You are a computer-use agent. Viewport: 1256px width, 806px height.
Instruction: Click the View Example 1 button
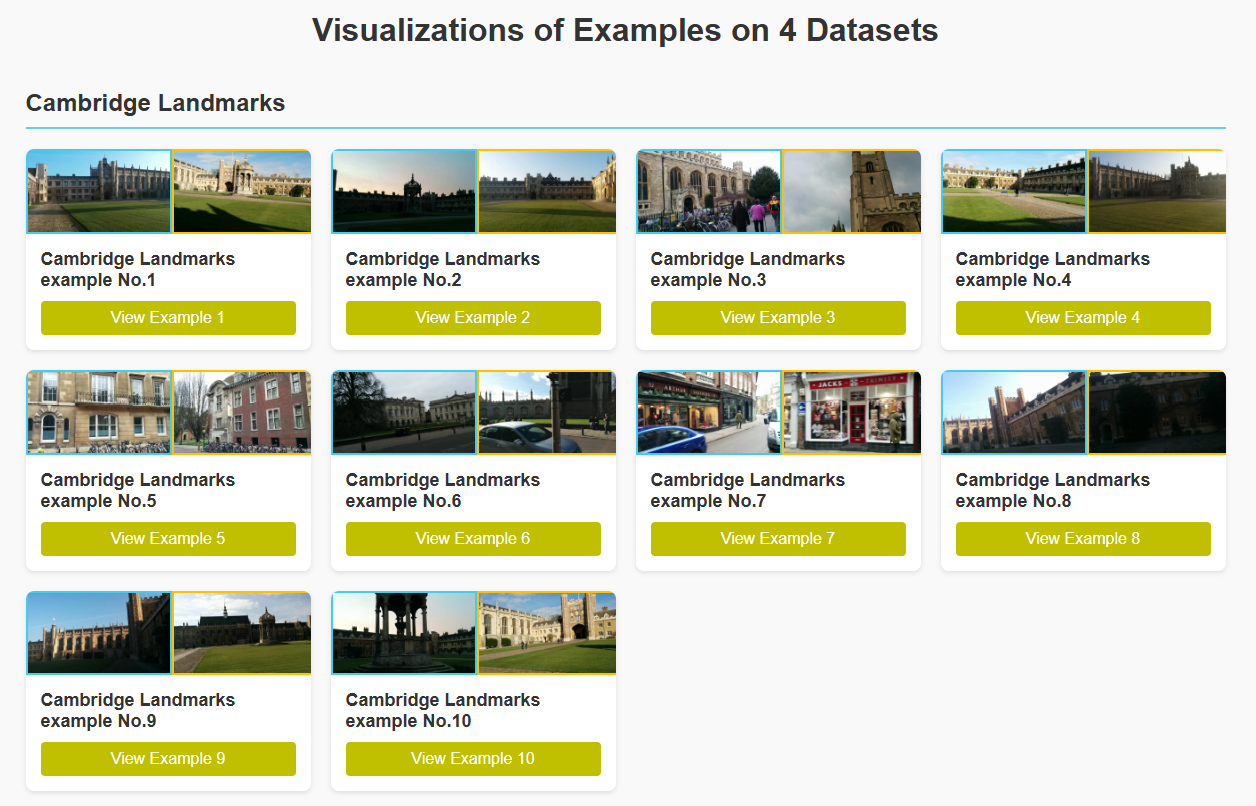pos(168,318)
